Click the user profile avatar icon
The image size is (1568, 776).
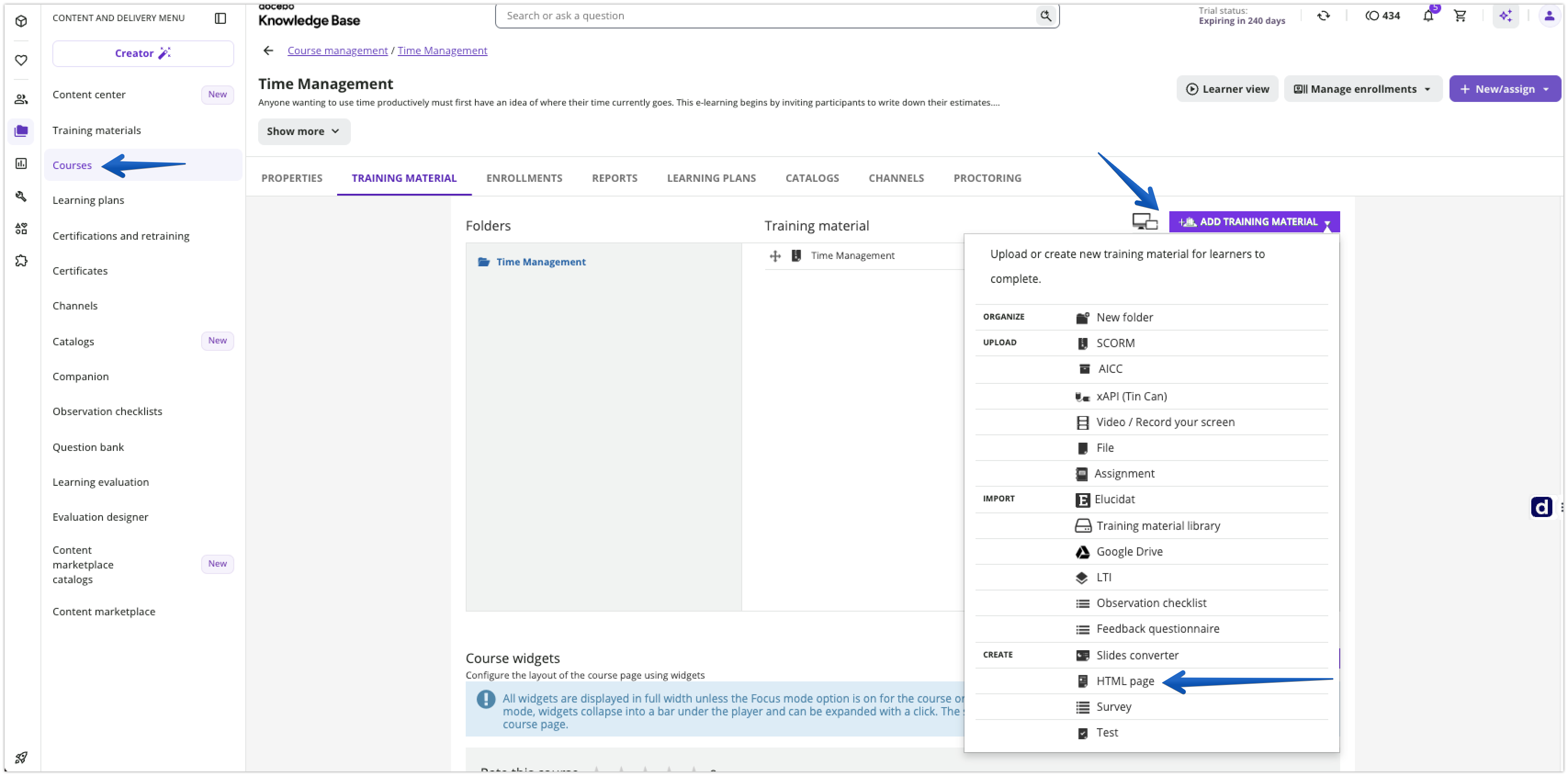[x=1549, y=16]
